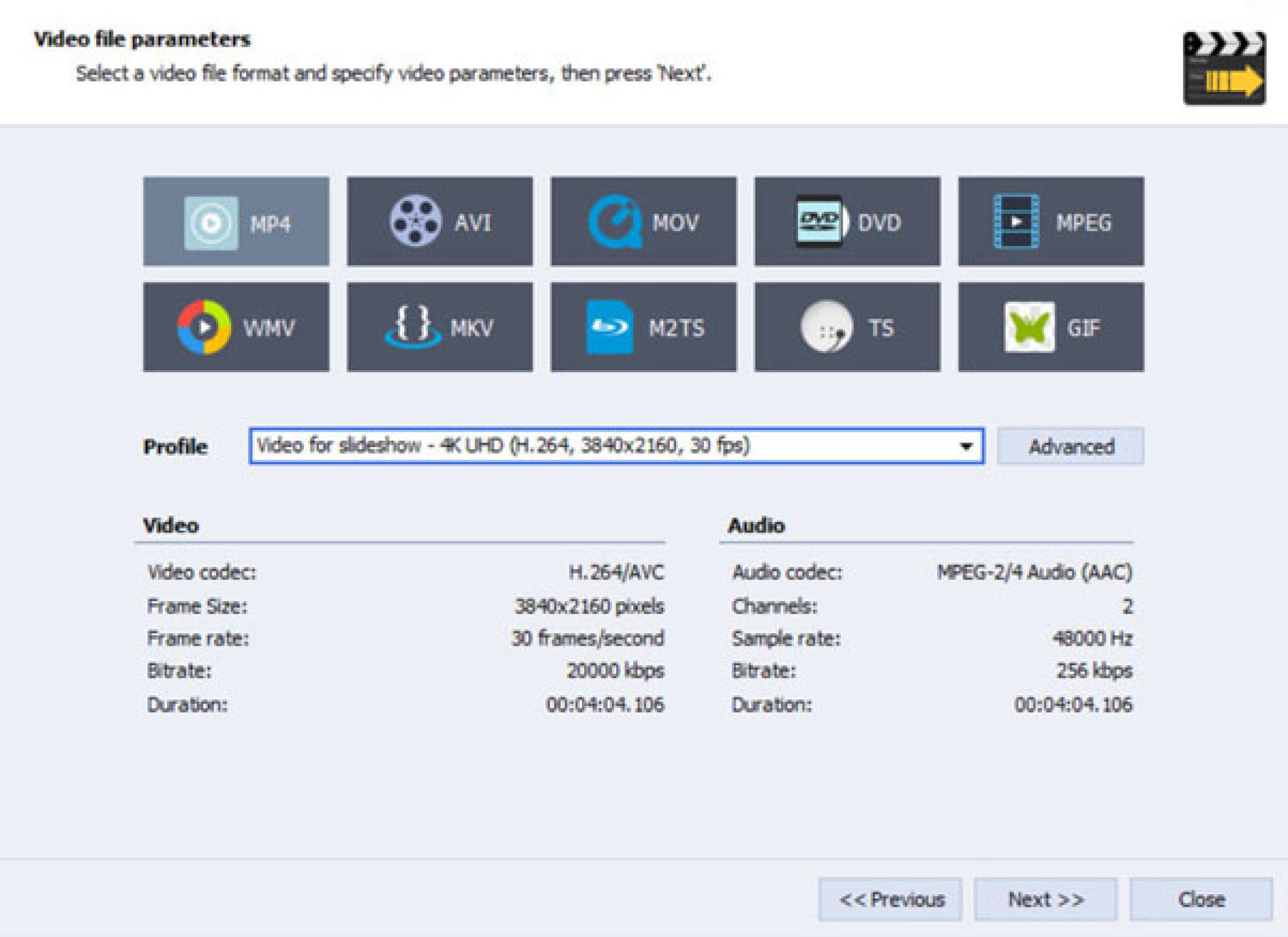Click the GIF format label text
This screenshot has height=937, width=1288.
point(1083,328)
